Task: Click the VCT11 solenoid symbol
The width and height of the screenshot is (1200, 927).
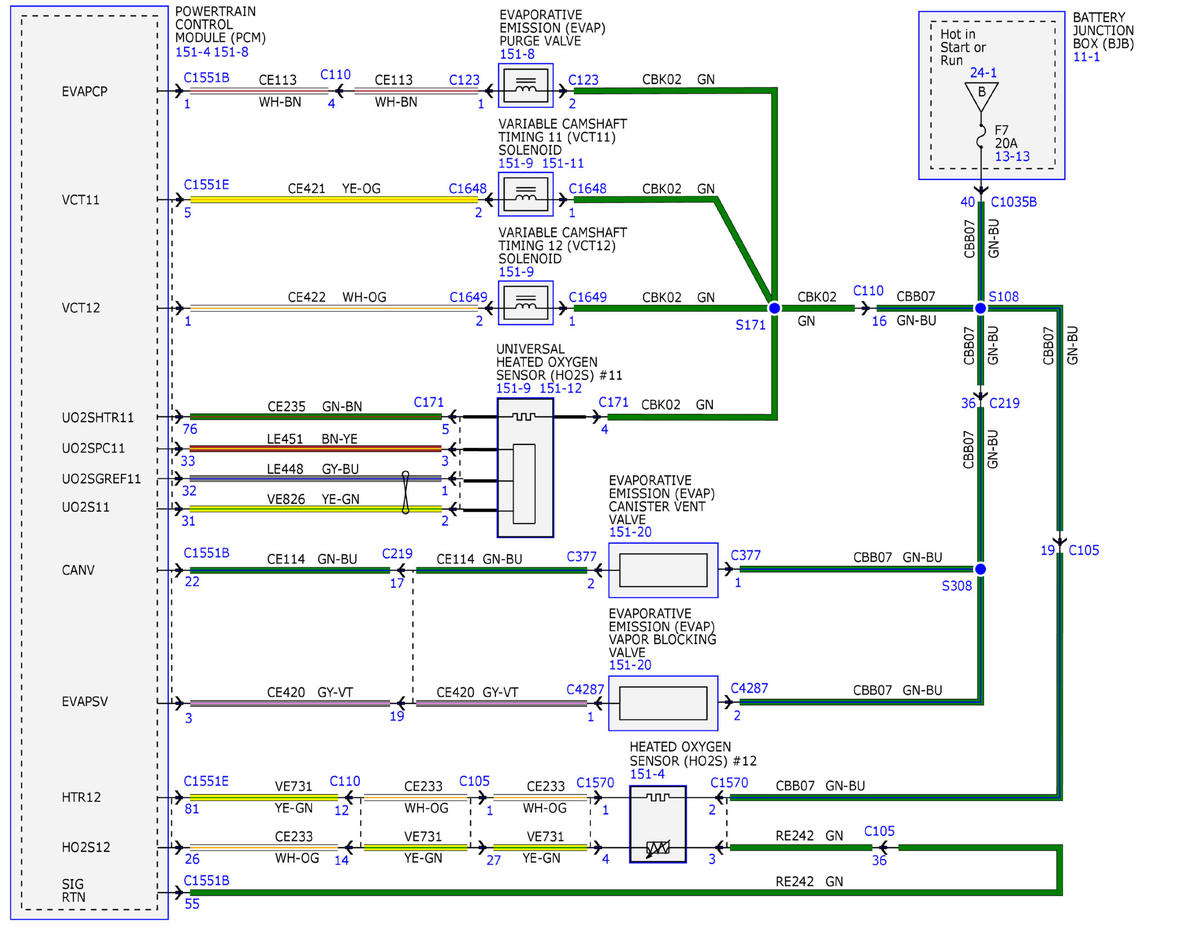Action: coord(525,199)
